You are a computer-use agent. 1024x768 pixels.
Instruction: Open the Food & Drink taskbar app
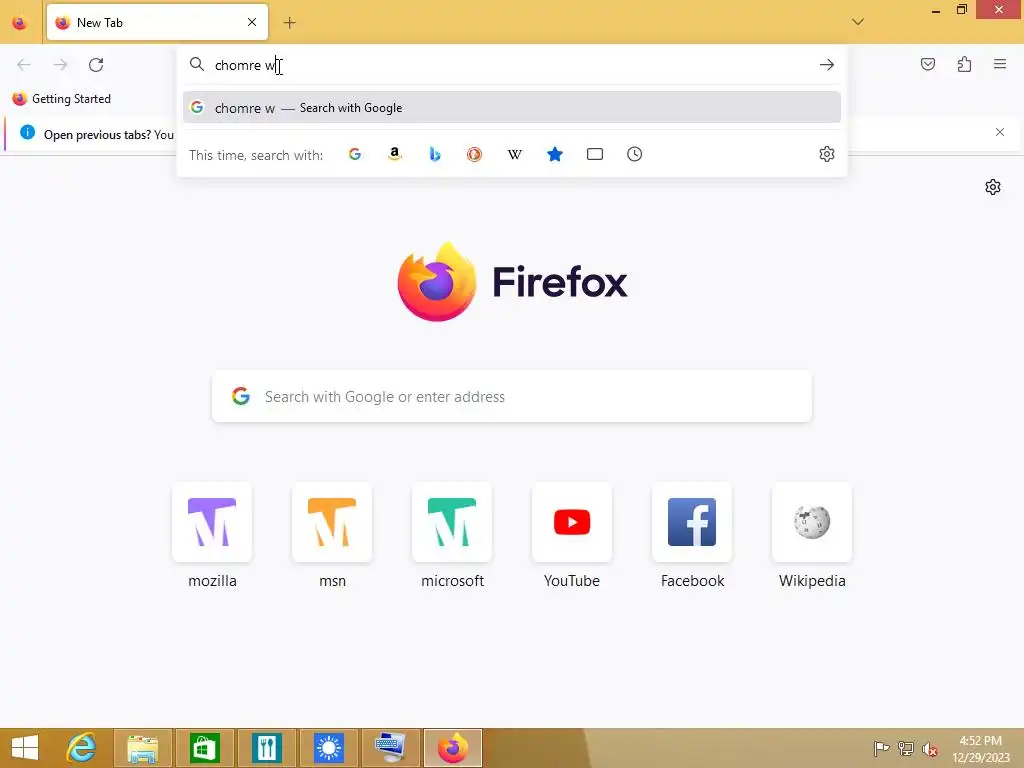(x=266, y=748)
